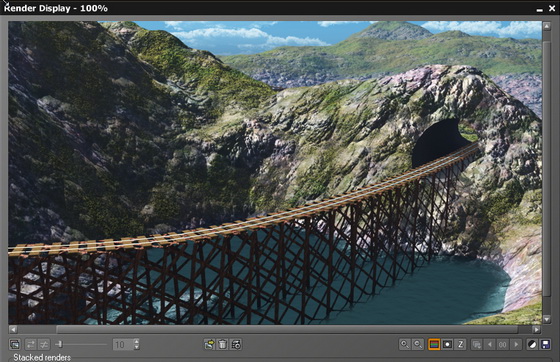Image resolution: width=560 pixels, height=362 pixels.
Task: Show the alpha channel view
Action: coord(447,345)
